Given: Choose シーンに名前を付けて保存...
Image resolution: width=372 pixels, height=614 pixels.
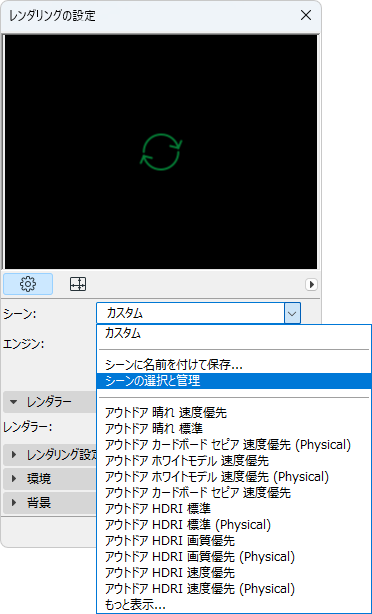Looking at the screenshot, I should coord(234,366).
